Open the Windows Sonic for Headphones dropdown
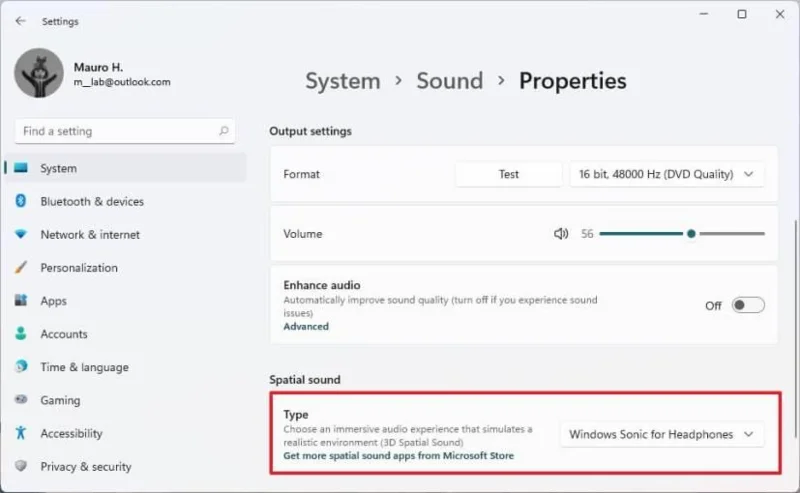The image size is (800, 493). coord(662,434)
